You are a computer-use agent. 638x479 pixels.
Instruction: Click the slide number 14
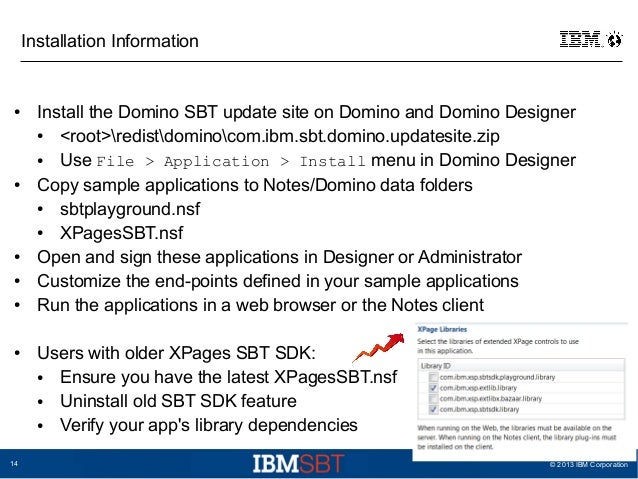point(14,464)
